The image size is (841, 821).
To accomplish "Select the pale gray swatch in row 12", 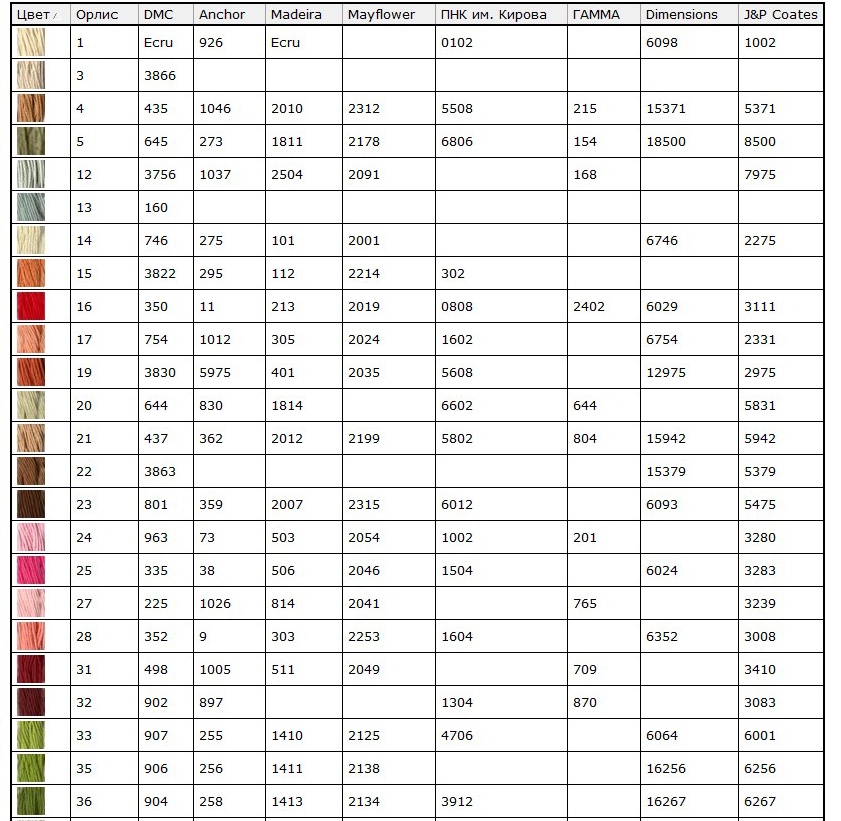I will [31, 174].
